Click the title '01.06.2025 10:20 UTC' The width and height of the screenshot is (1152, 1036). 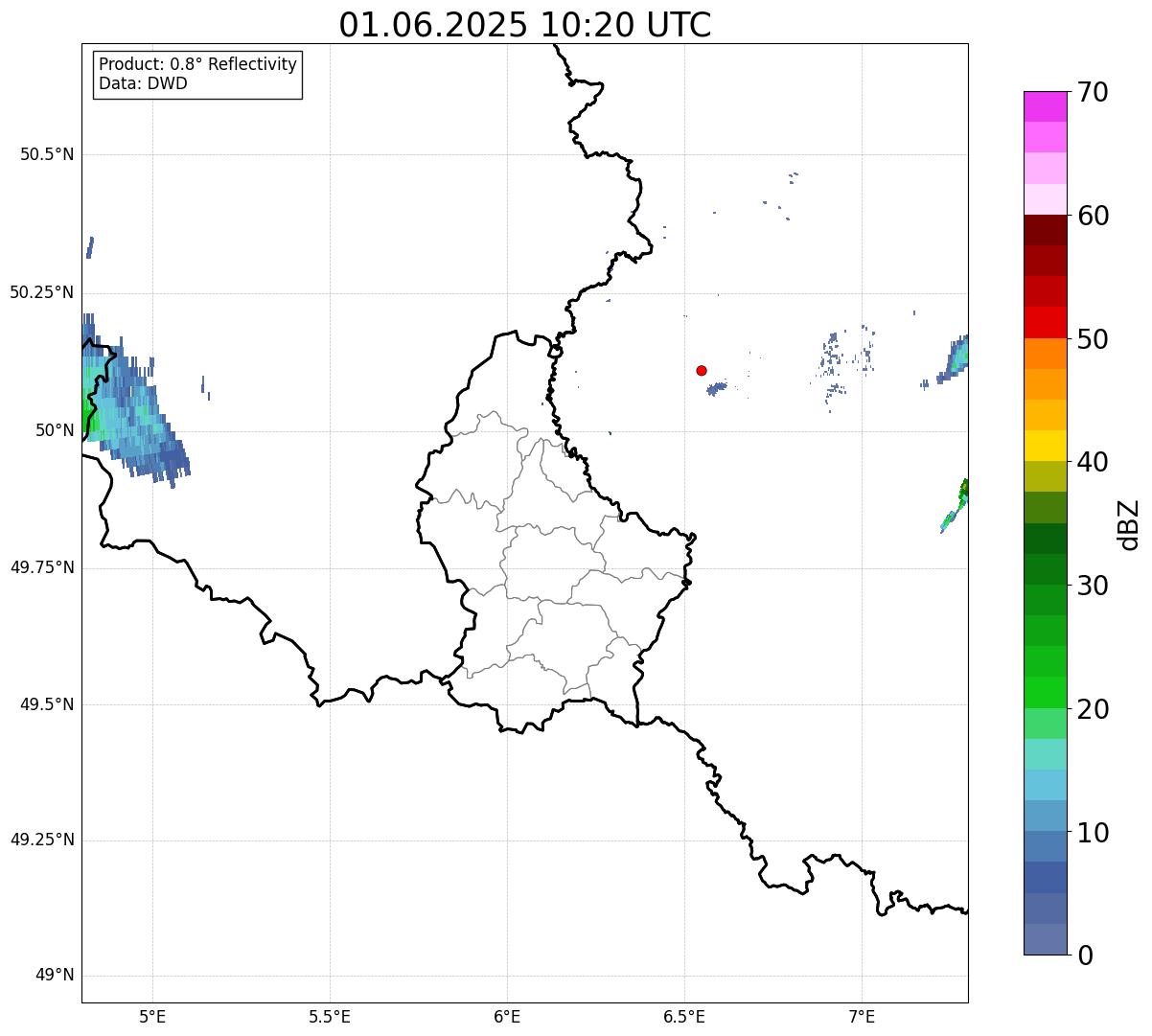pyautogui.click(x=525, y=25)
